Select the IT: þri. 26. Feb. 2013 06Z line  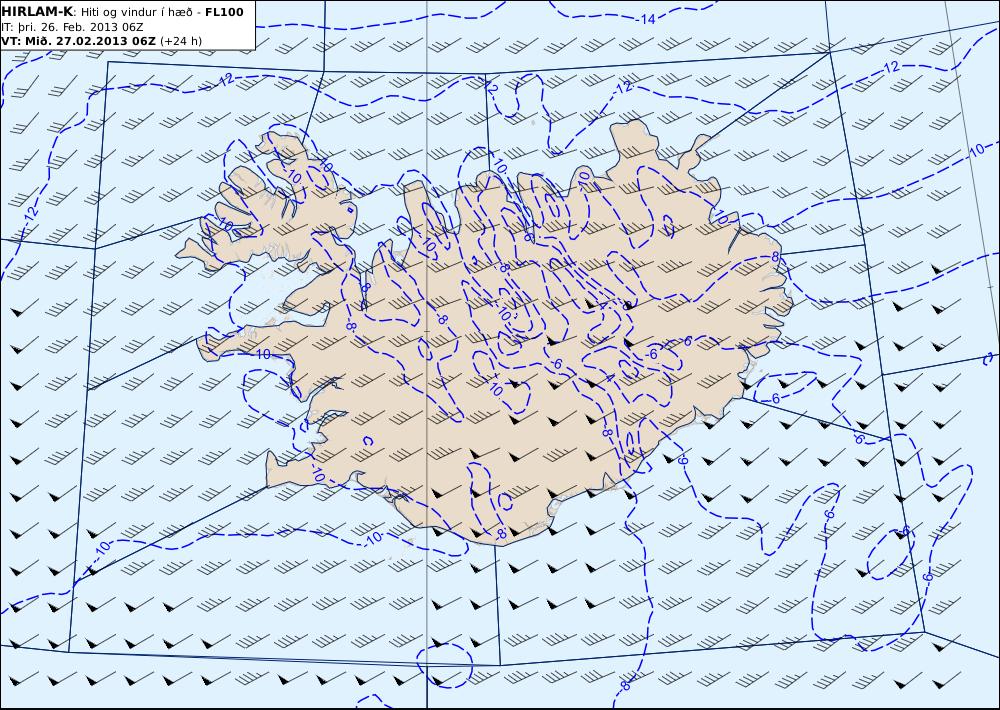click(x=72, y=27)
